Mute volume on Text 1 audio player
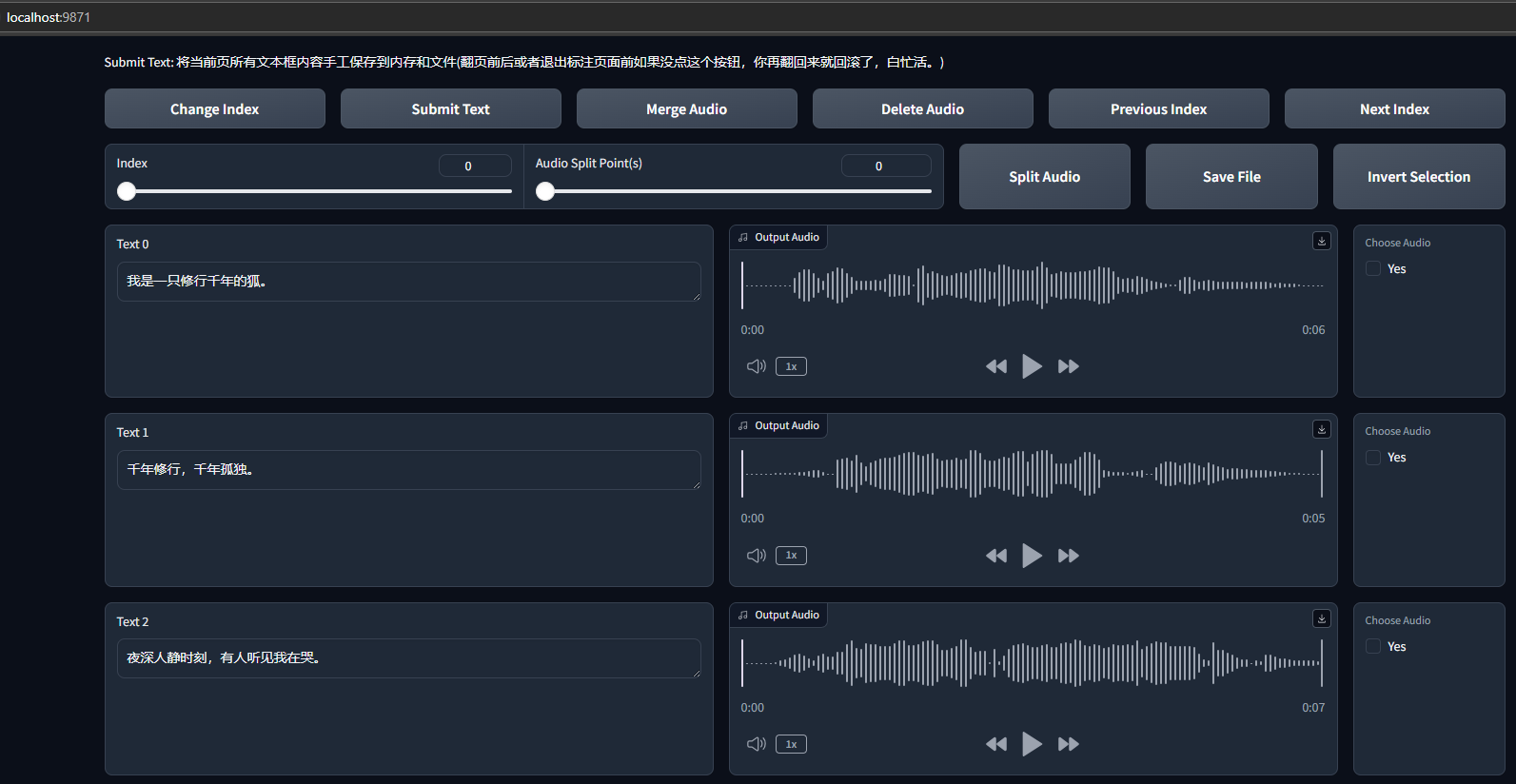This screenshot has height=784, width=1516. (756, 556)
